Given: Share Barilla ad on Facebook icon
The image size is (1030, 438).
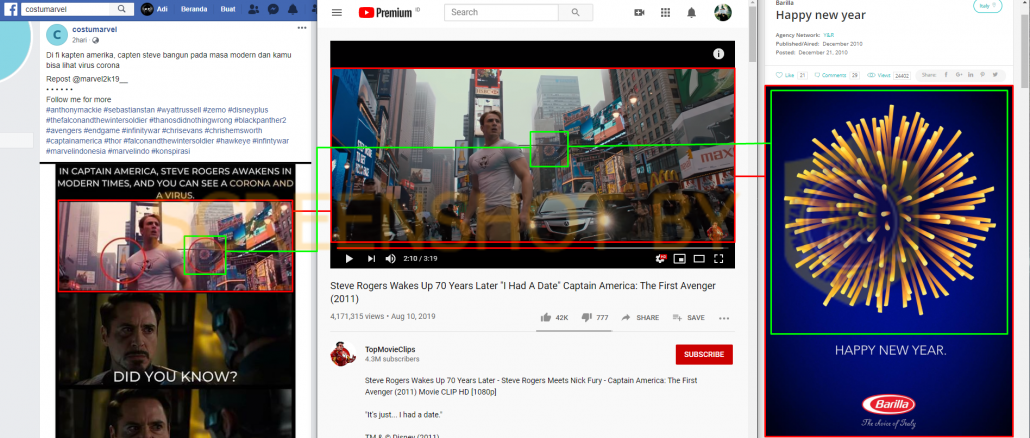Looking at the screenshot, I should (946, 76).
